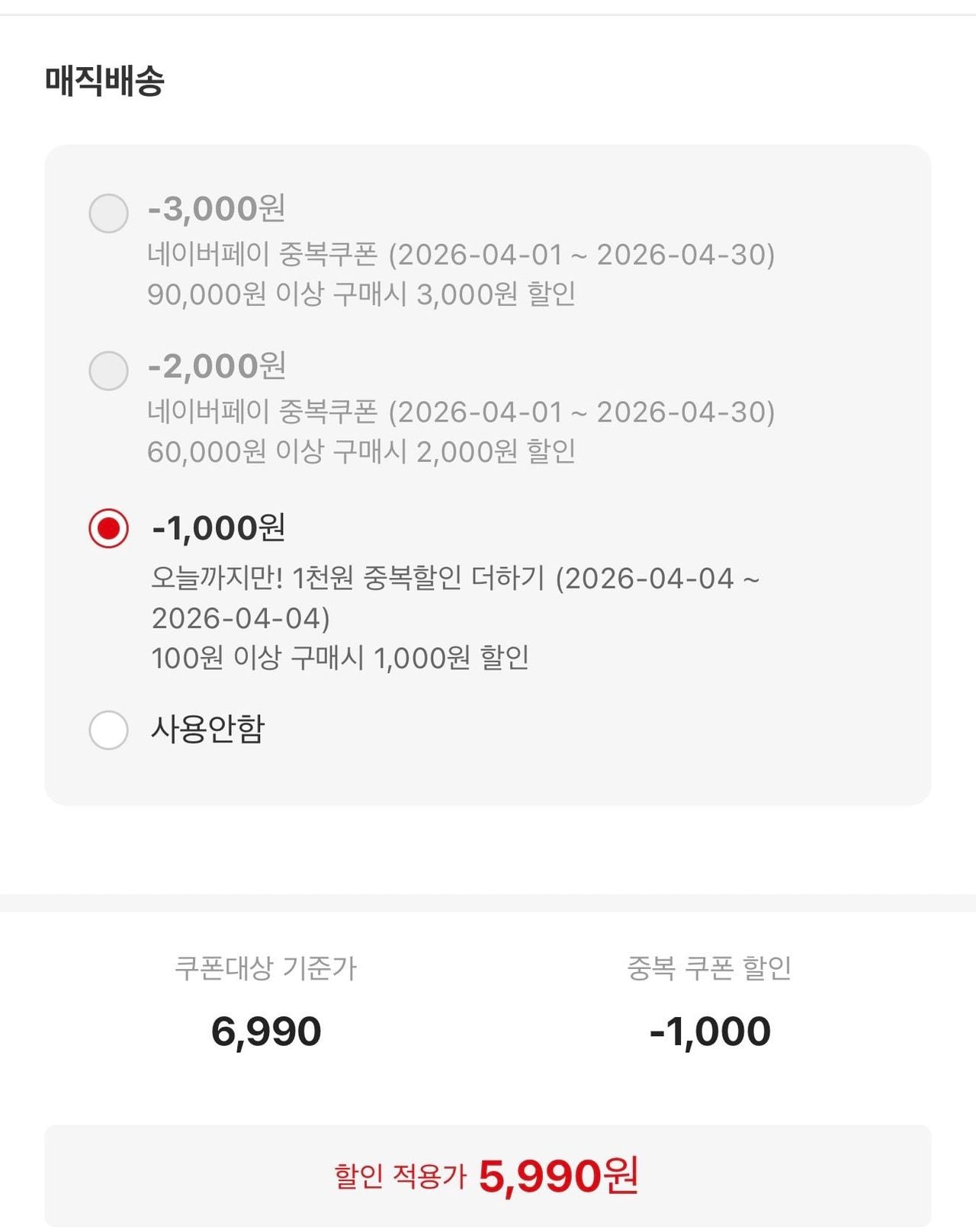The width and height of the screenshot is (976, 1232).
Task: Click the -1,000 value under 중복 쿠폰 할인
Action: pos(710,1031)
